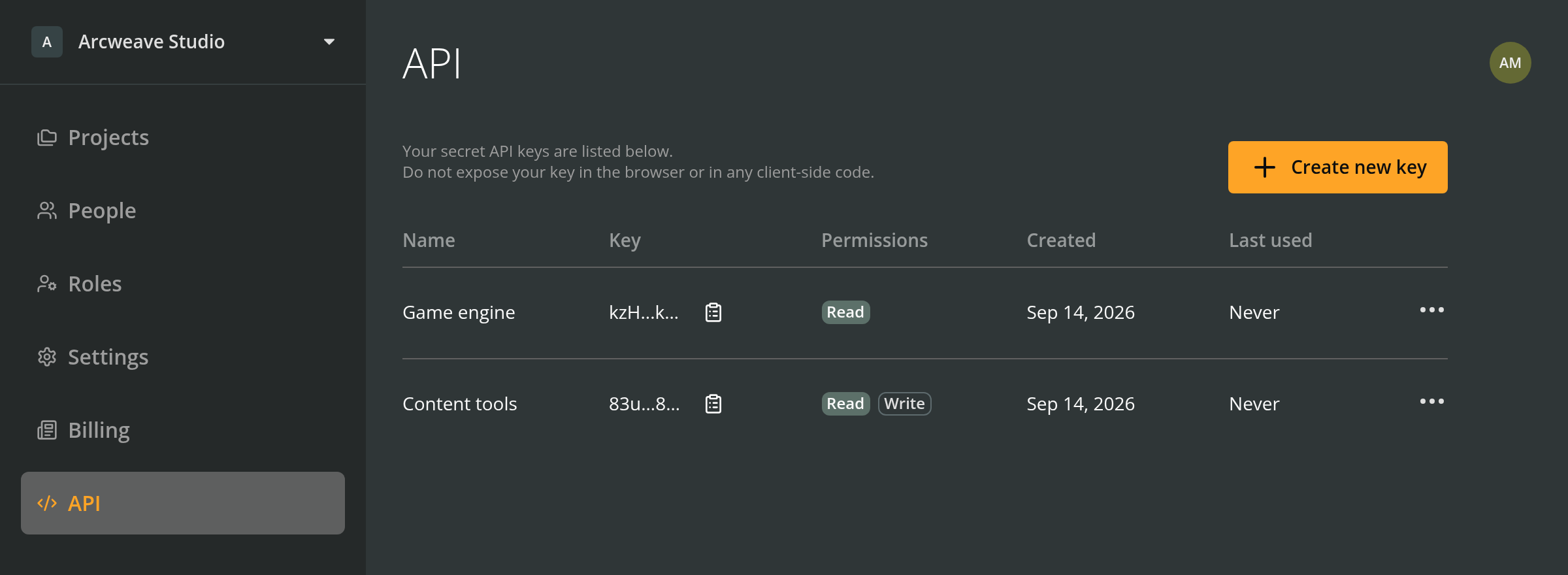Click the masked key kzH...k...
Image resolution: width=1568 pixels, height=575 pixels.
pyautogui.click(x=644, y=312)
